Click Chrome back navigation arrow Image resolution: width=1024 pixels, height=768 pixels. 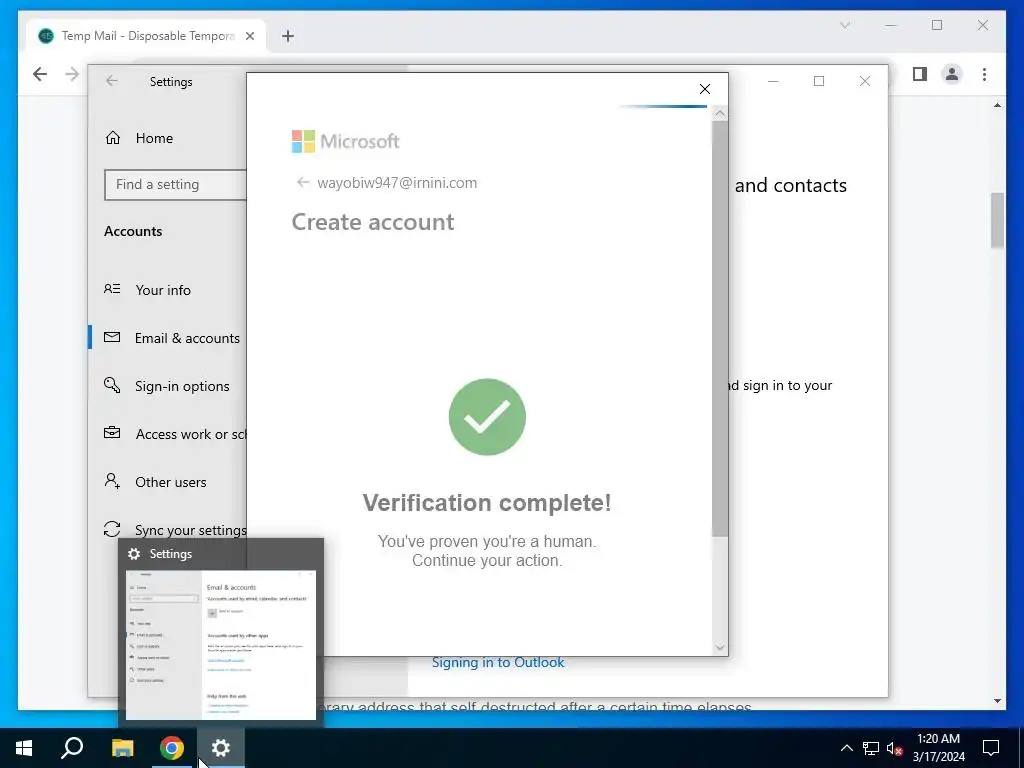pos(40,74)
